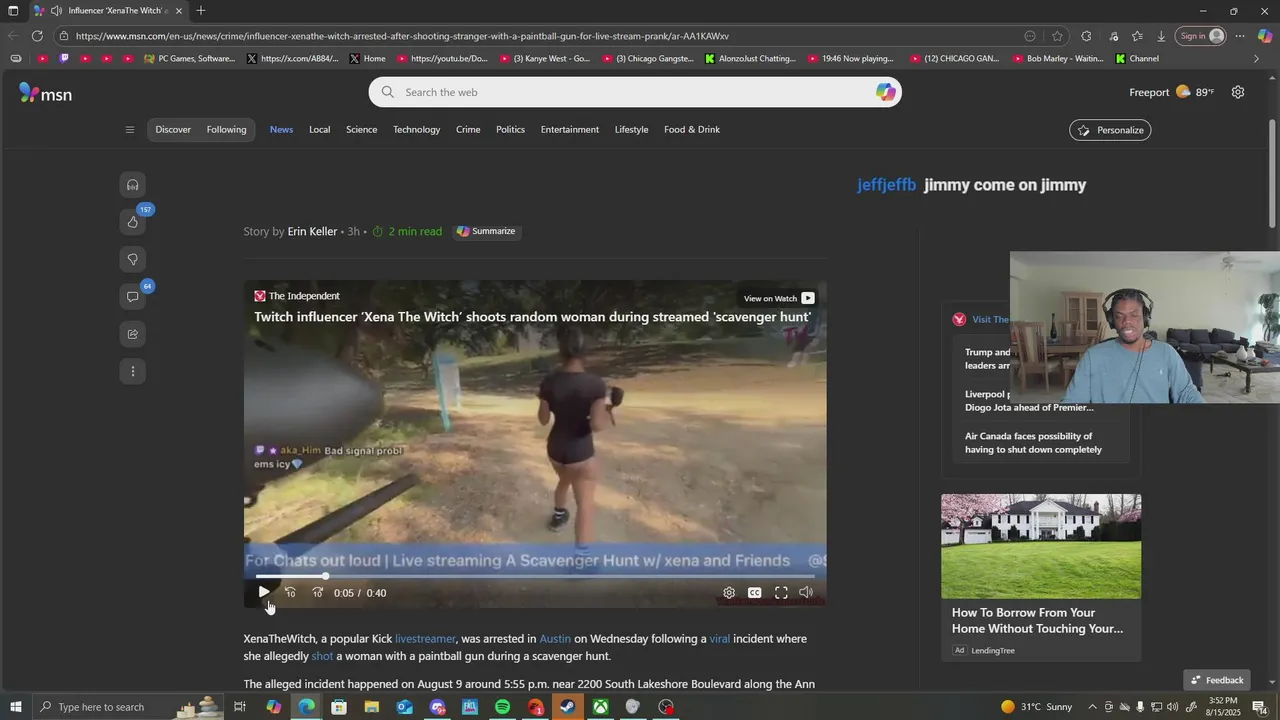Viewport: 1280px width, 720px height.
Task: Open Copilot from the search bar
Action: point(886,92)
